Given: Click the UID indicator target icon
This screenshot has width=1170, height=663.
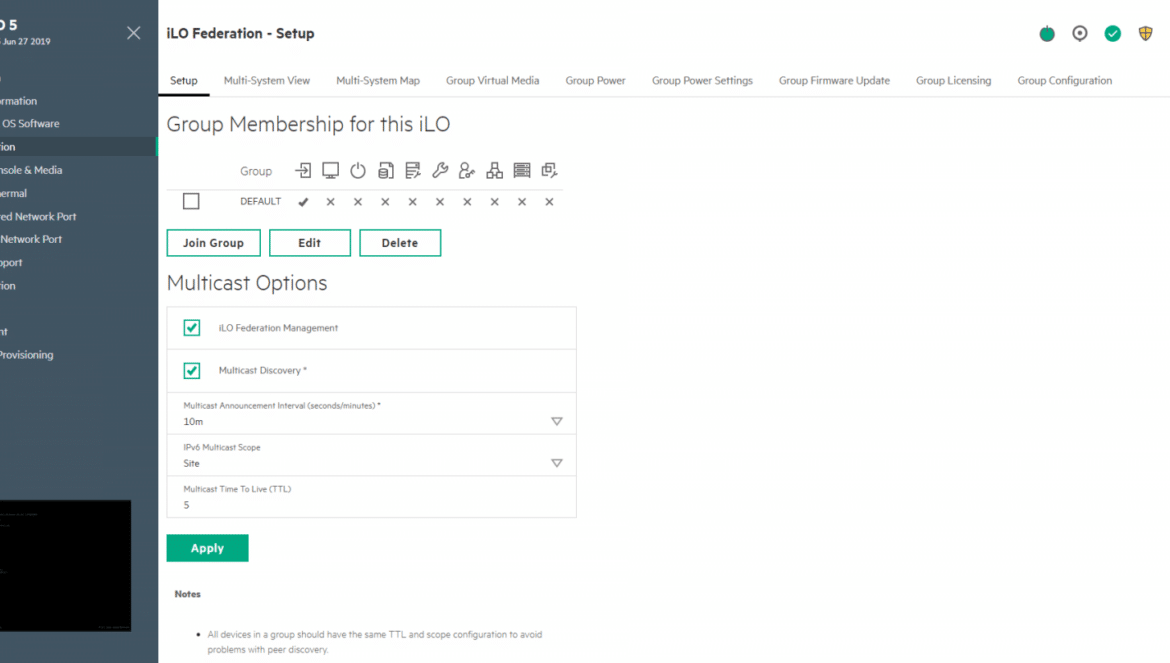Looking at the screenshot, I should click(x=1080, y=34).
